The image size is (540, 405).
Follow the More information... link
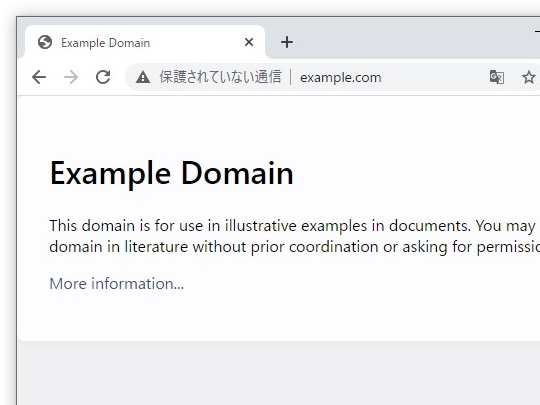coord(116,284)
